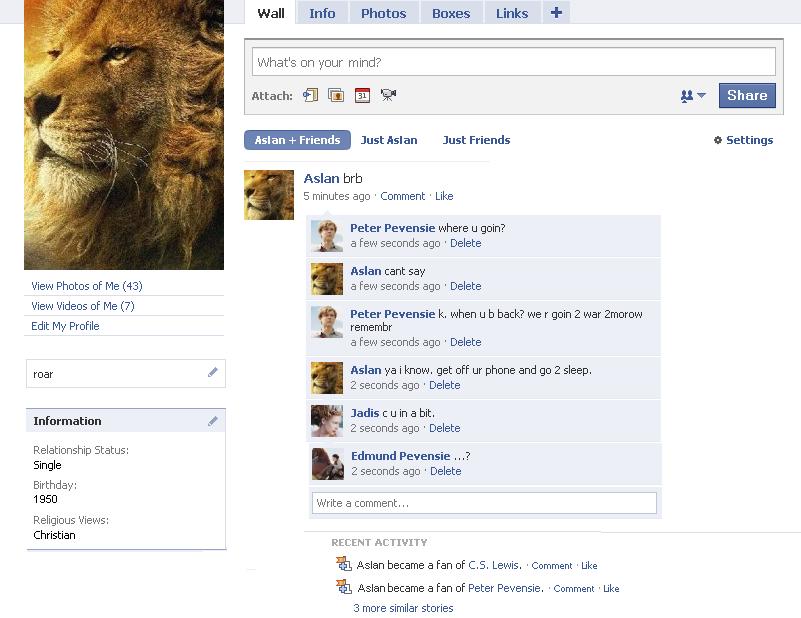Switch to the Wall tab
The image size is (801, 618).
pos(271,13)
